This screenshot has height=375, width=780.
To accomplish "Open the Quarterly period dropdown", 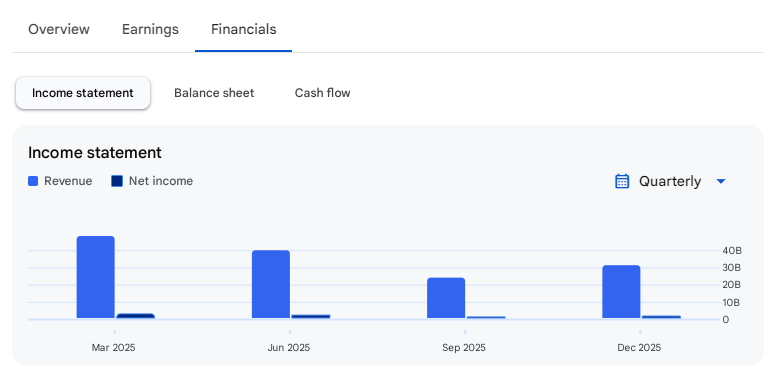I will [671, 182].
